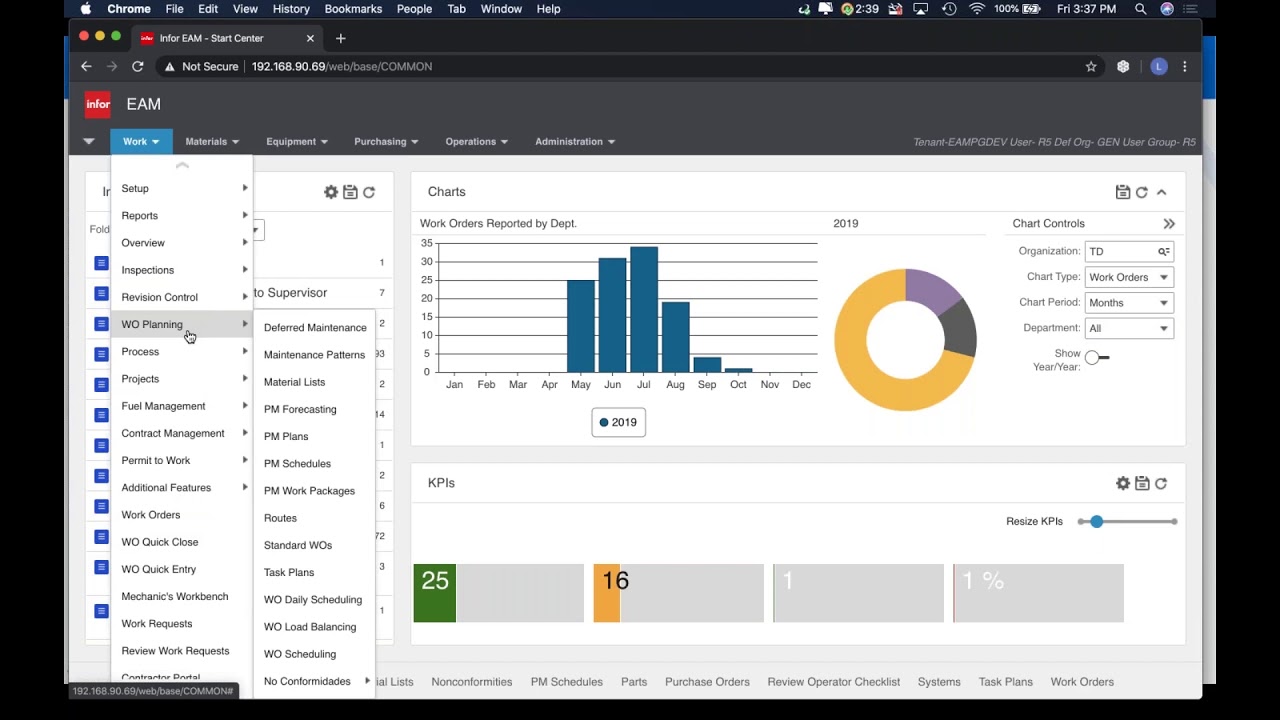Image resolution: width=1280 pixels, height=720 pixels.
Task: Save Inbox layout icon
Action: (x=350, y=192)
